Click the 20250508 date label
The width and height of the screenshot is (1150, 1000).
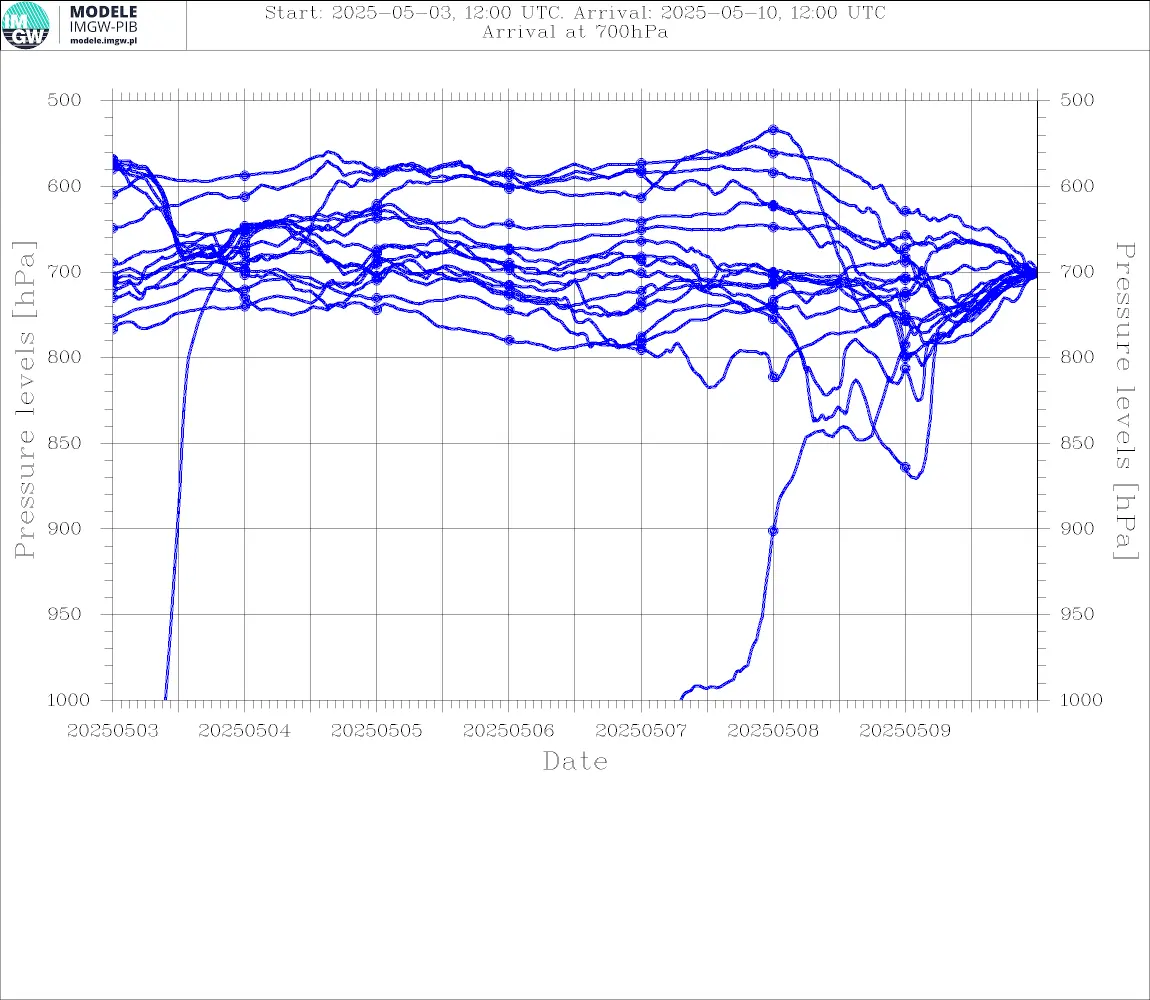[773, 731]
